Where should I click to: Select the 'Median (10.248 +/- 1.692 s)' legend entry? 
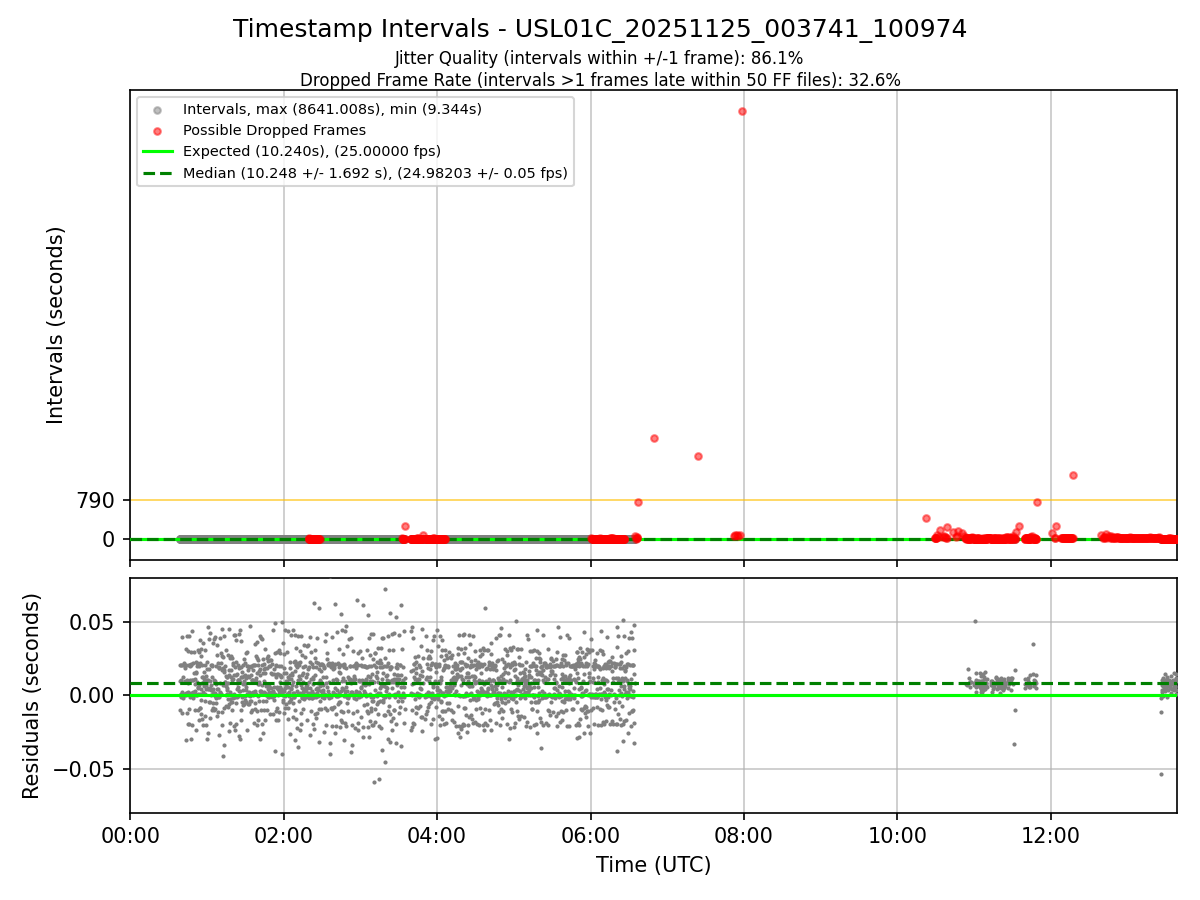click(375, 173)
